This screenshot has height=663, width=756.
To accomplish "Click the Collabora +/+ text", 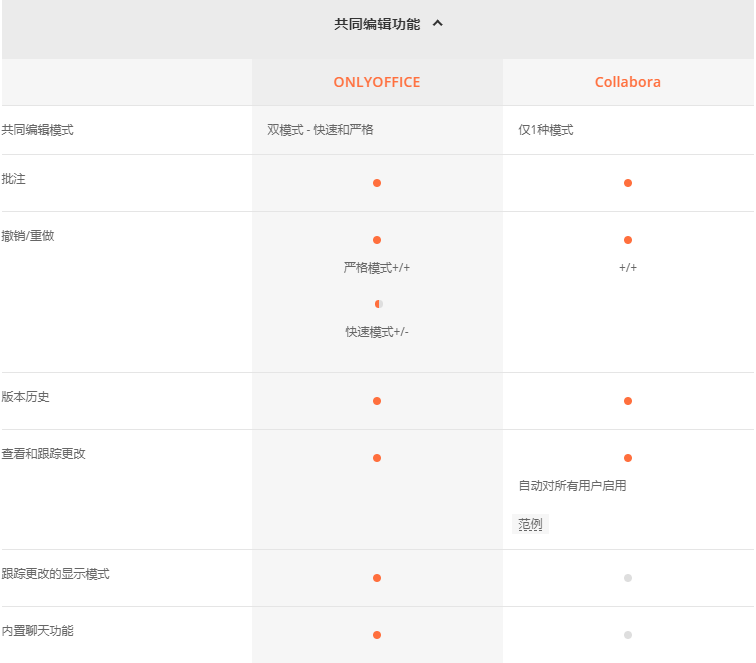I will tap(628, 268).
